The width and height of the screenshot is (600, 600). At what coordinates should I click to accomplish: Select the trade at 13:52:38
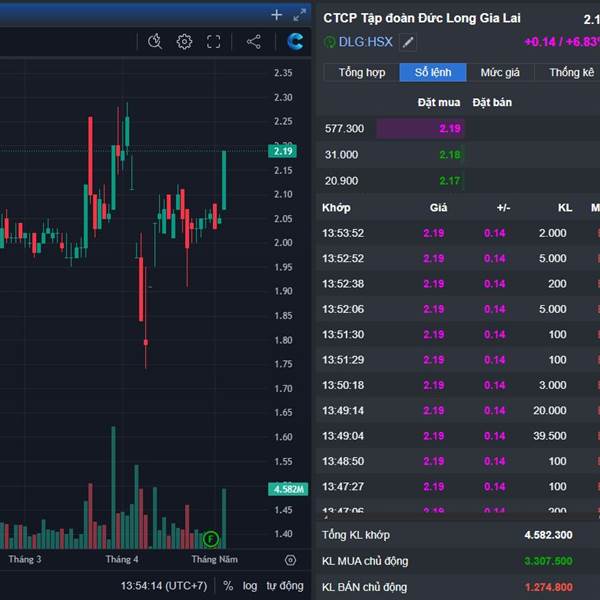point(458,284)
